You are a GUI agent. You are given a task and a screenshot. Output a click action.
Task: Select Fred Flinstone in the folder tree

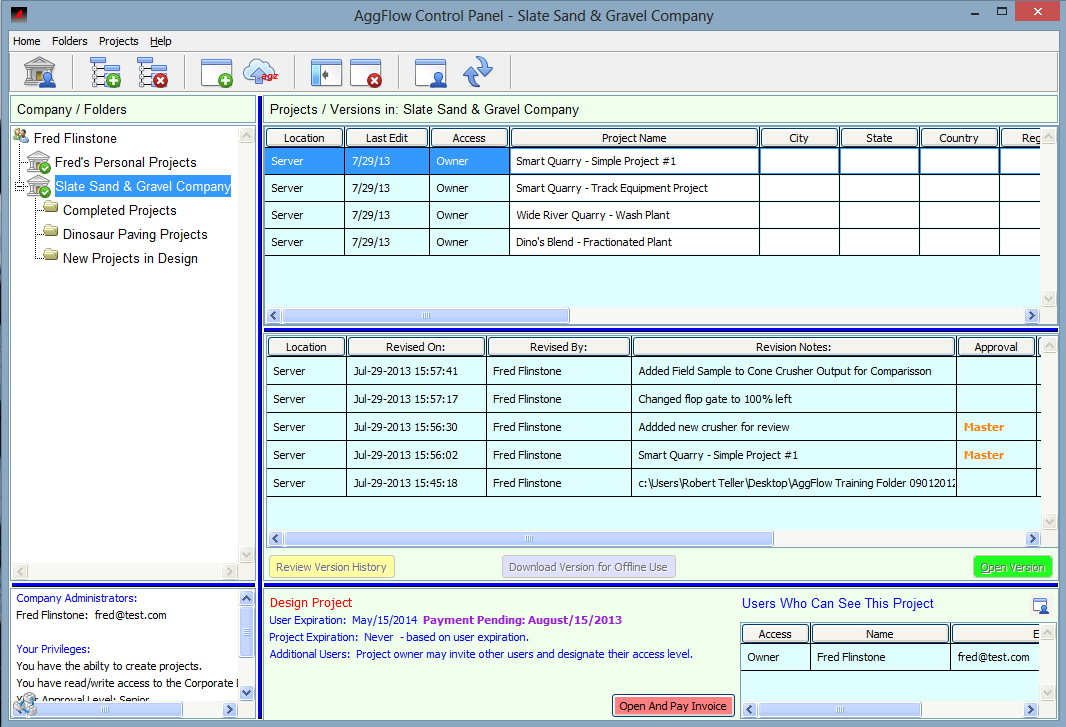point(75,138)
